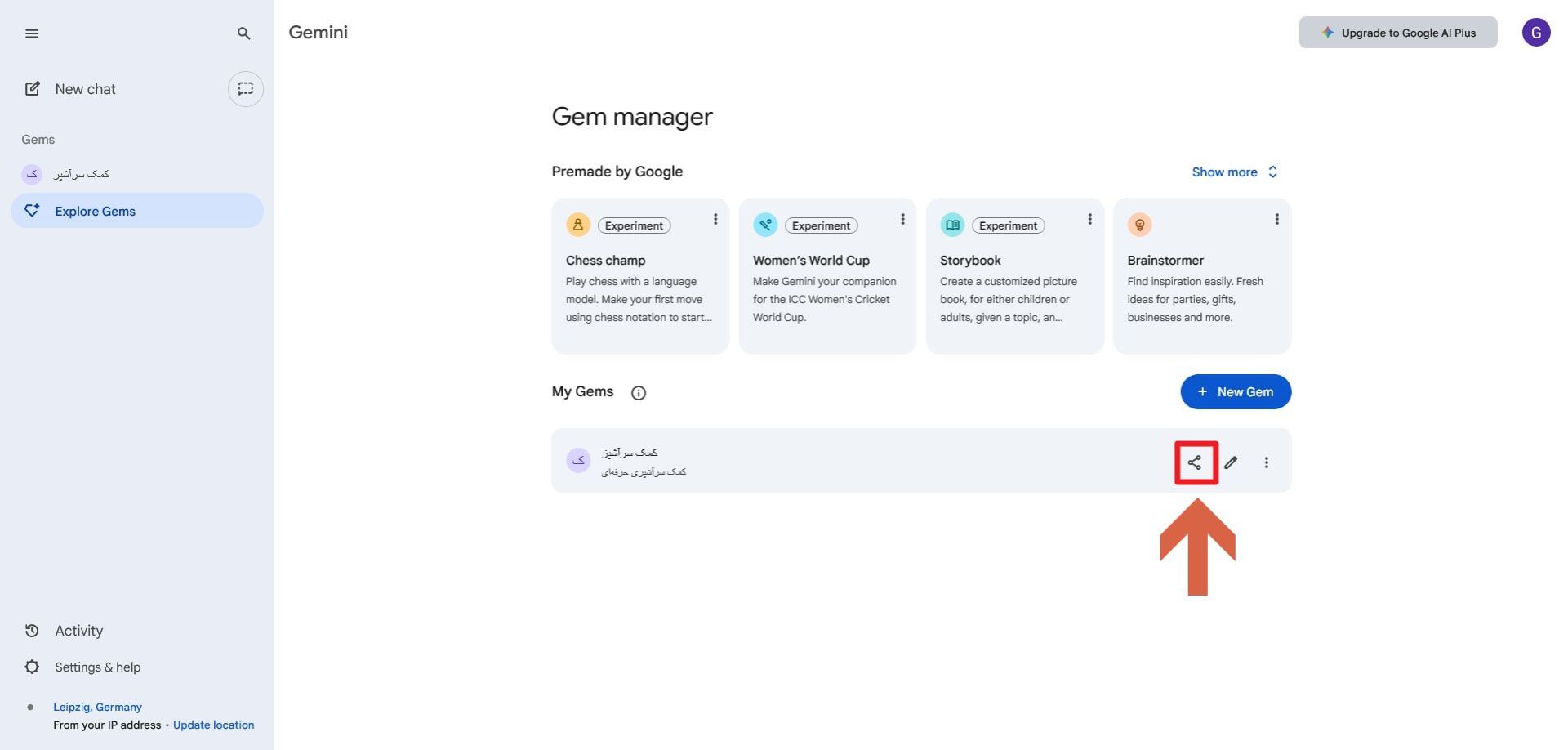
Task: Click the pencil edit icon for the Gem
Action: tap(1231, 462)
